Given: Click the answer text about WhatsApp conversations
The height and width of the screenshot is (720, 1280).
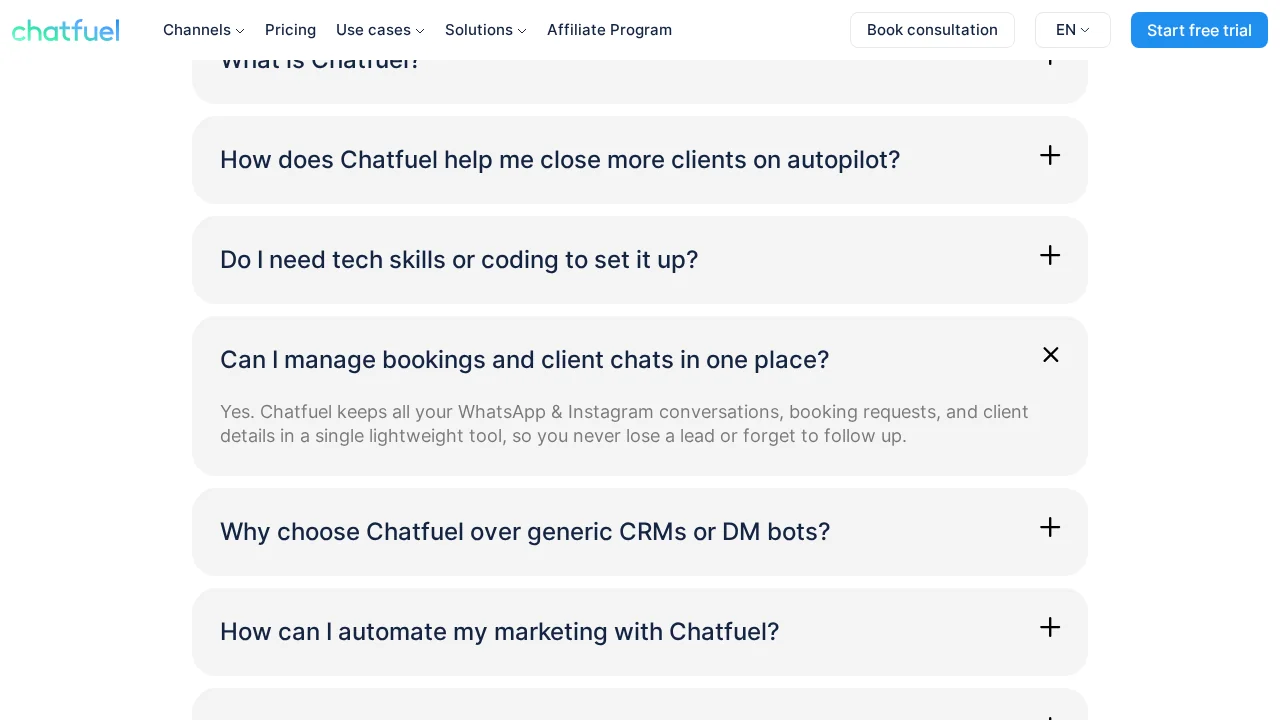Looking at the screenshot, I should coord(624,424).
